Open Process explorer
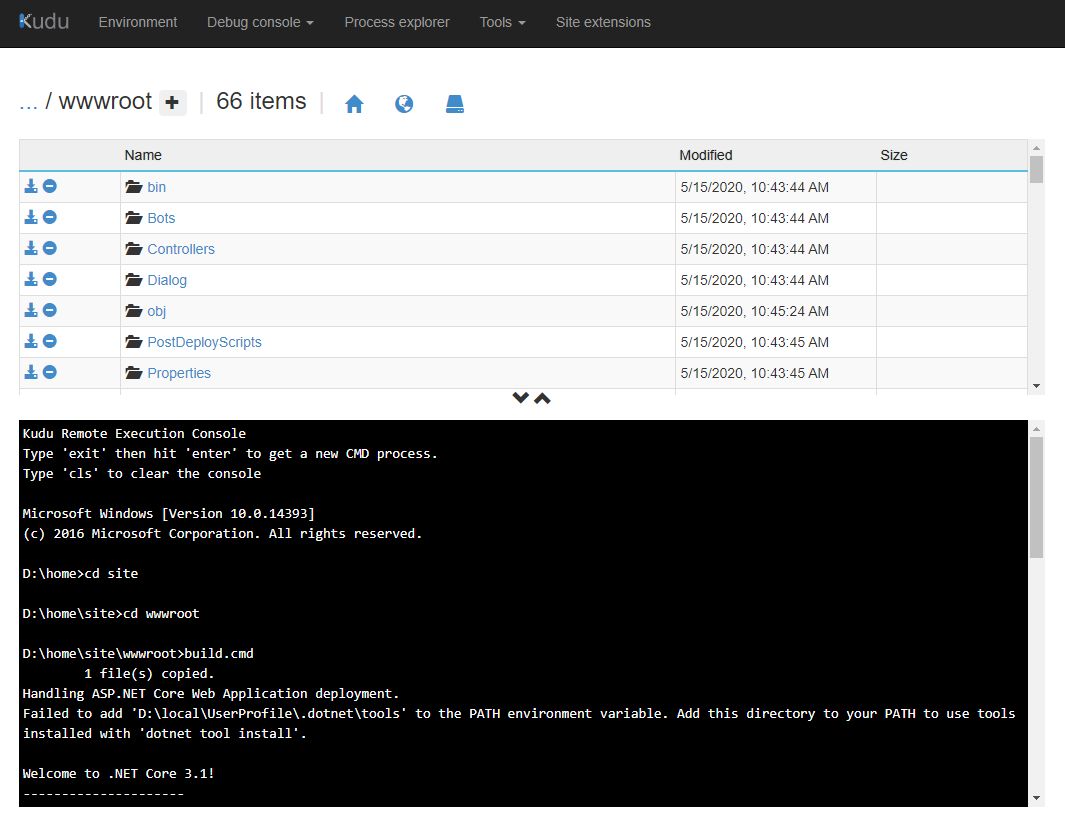The height and width of the screenshot is (817, 1065). pos(397,22)
